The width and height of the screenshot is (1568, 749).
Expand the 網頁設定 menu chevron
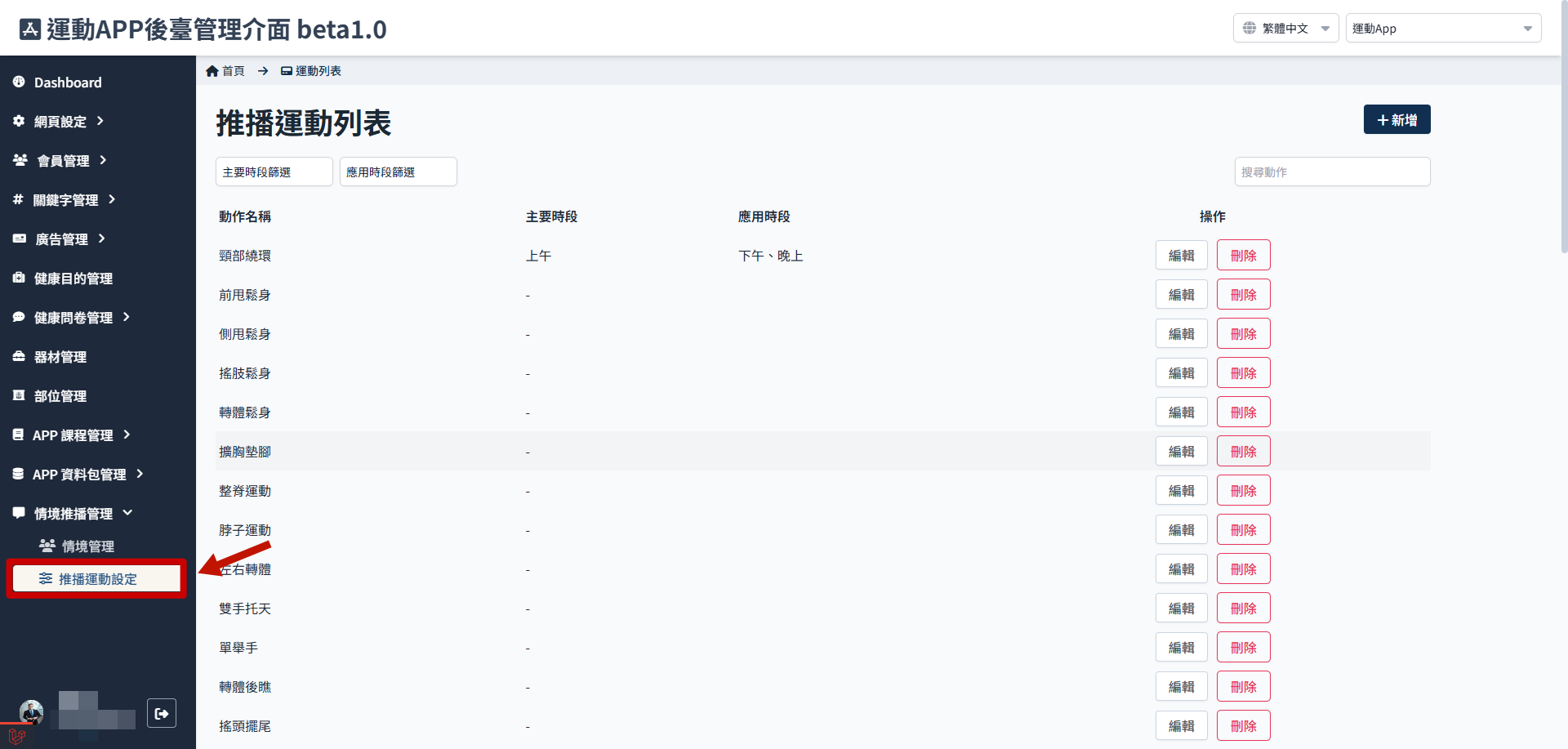pos(100,121)
